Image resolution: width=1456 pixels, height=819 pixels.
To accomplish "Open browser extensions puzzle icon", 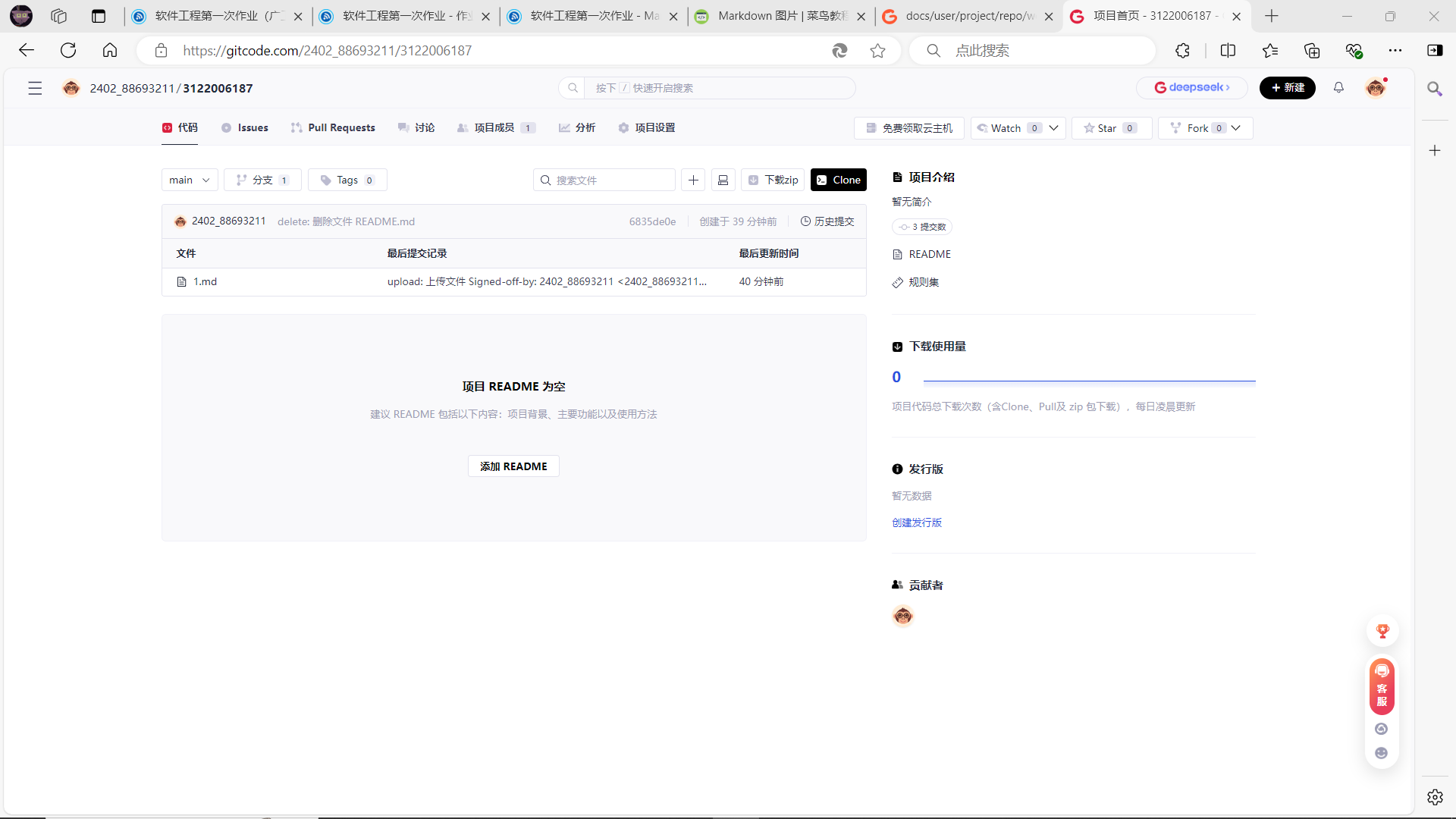I will (x=1182, y=51).
